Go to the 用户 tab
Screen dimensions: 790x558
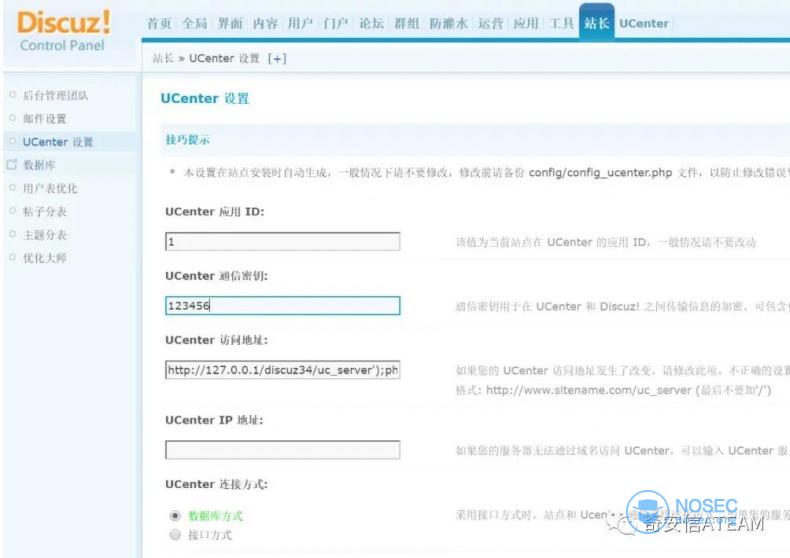click(x=300, y=24)
